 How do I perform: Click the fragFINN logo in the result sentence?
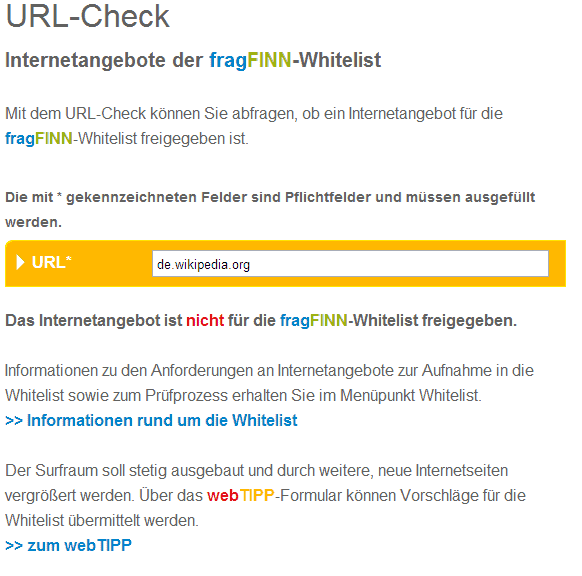tap(314, 321)
